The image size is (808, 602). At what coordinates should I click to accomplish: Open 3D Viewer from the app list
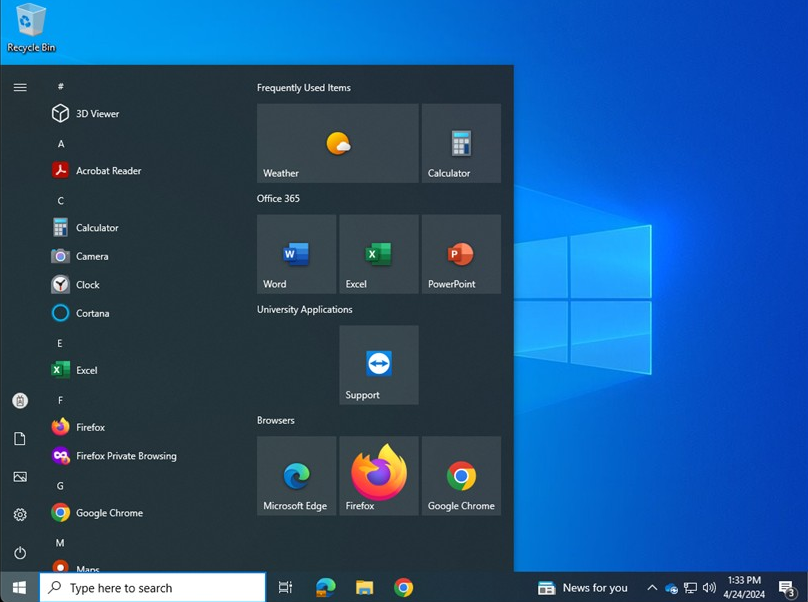point(85,113)
